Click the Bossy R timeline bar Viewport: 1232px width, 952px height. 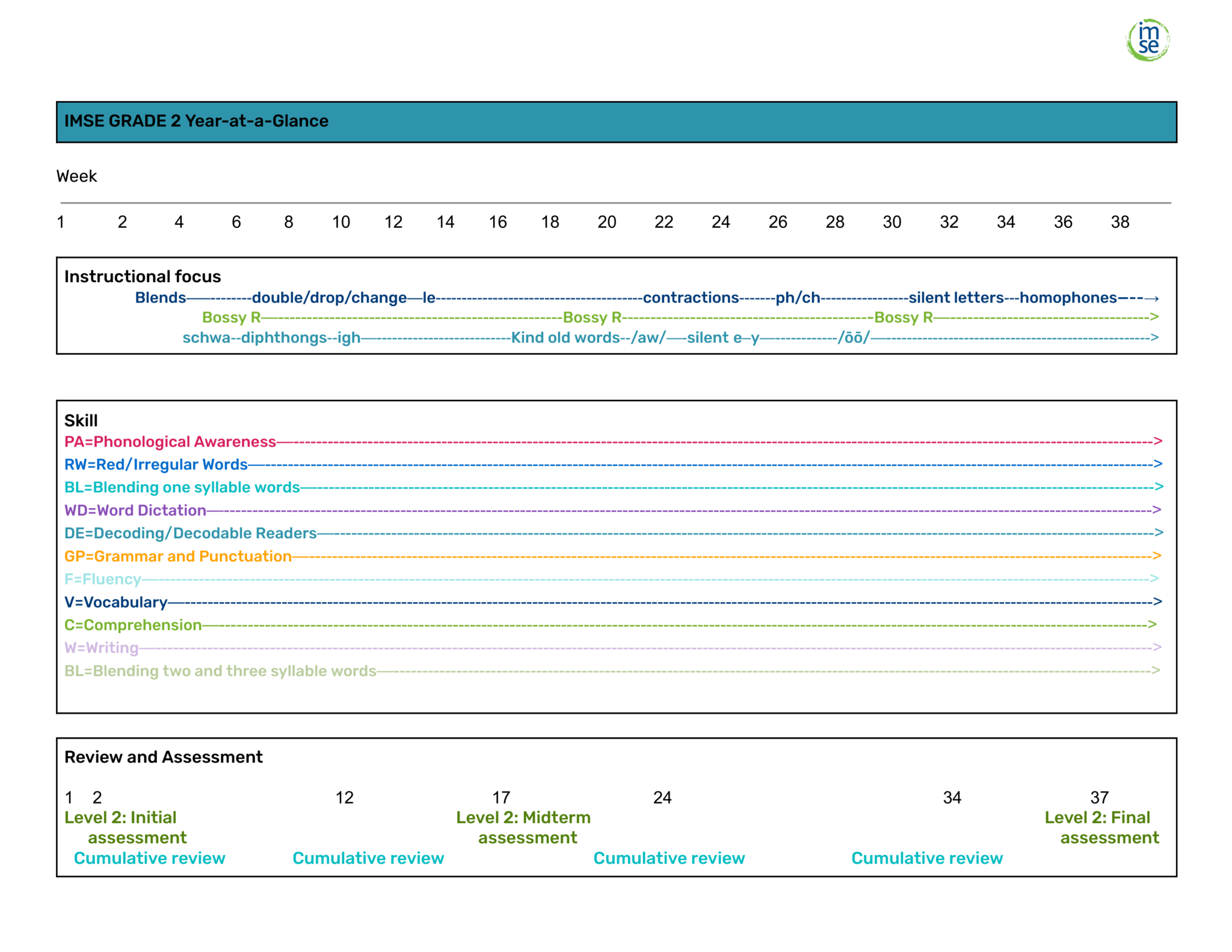(x=231, y=318)
